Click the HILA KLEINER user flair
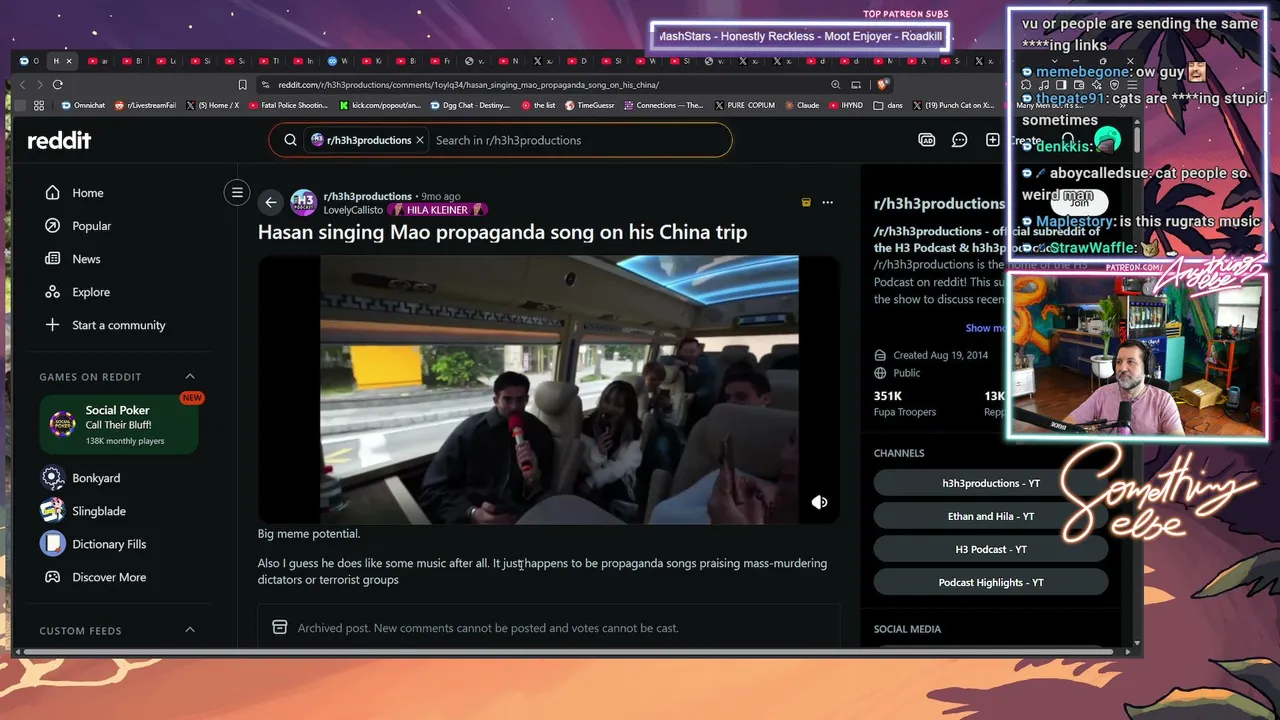Viewport: 1280px width, 720px height. [x=438, y=210]
